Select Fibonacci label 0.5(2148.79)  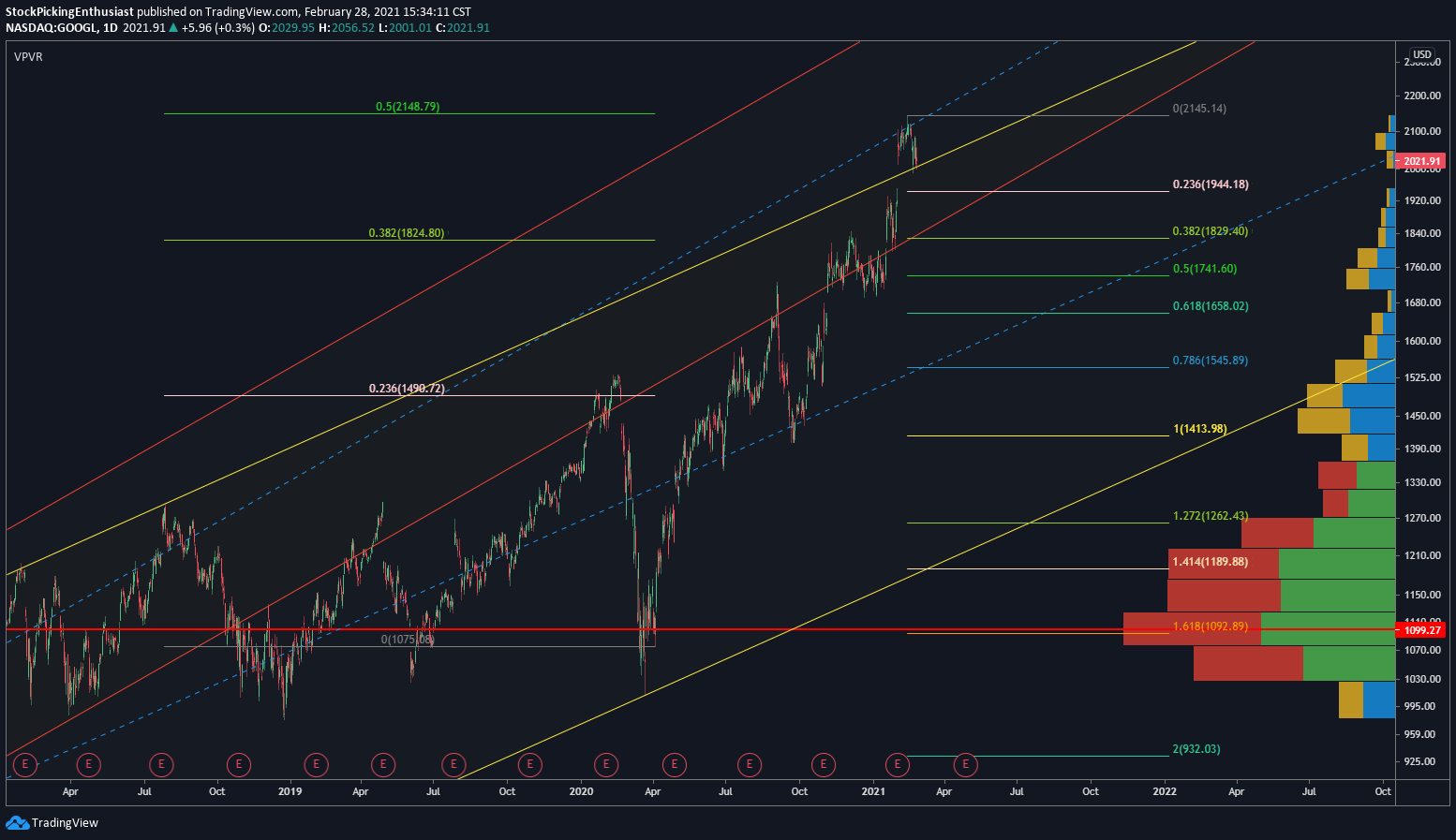click(x=408, y=107)
